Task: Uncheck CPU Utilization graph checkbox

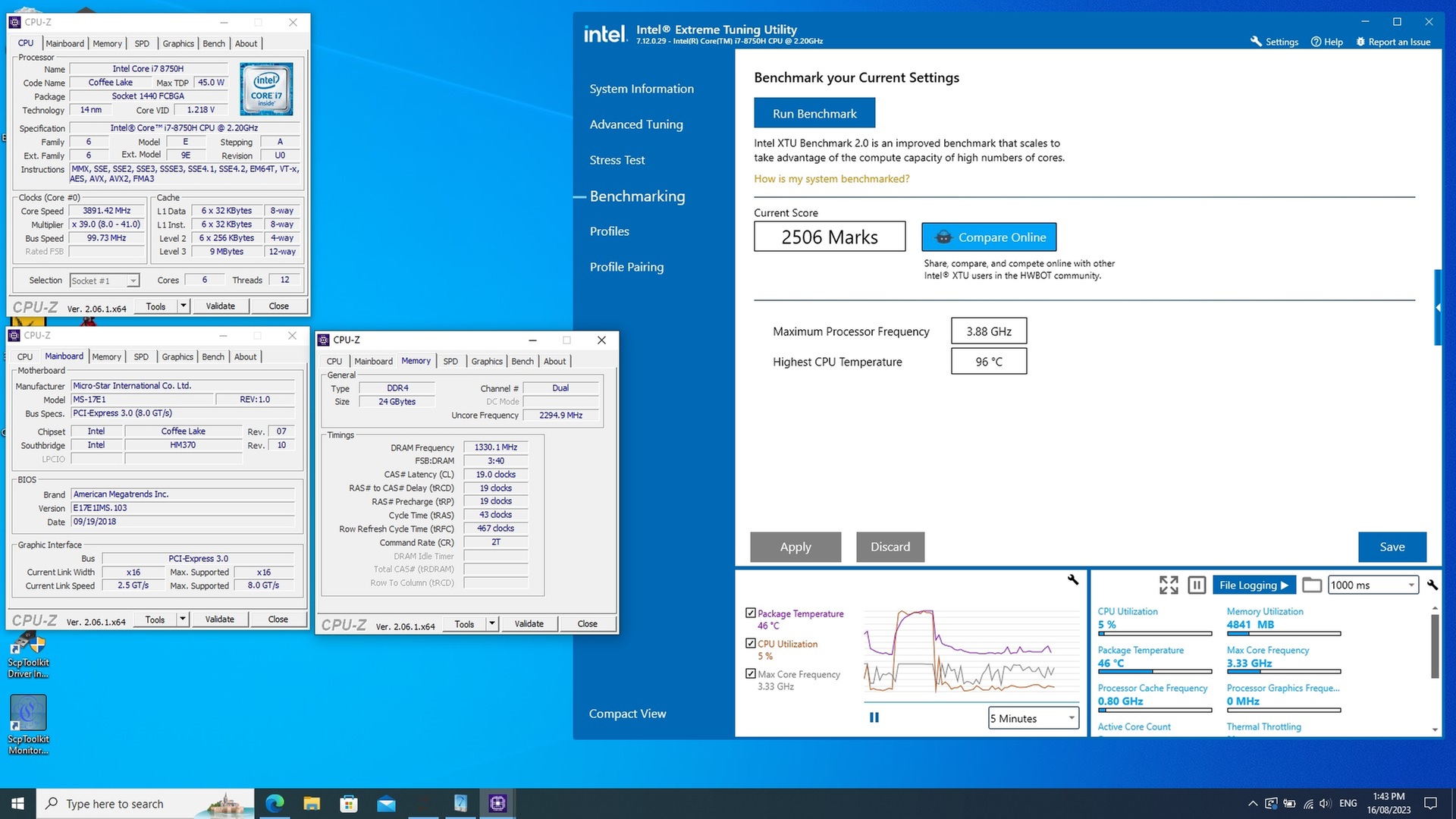Action: click(751, 643)
